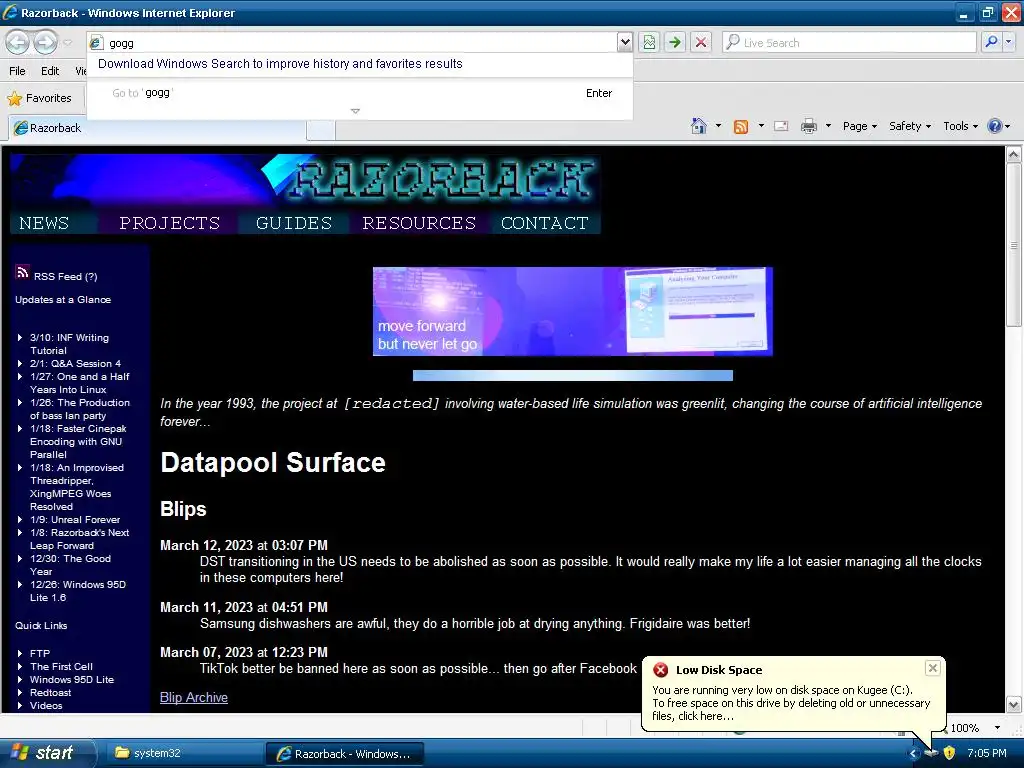Click the RSS Feeds toolbar icon
1024x768 pixels.
pos(741,127)
